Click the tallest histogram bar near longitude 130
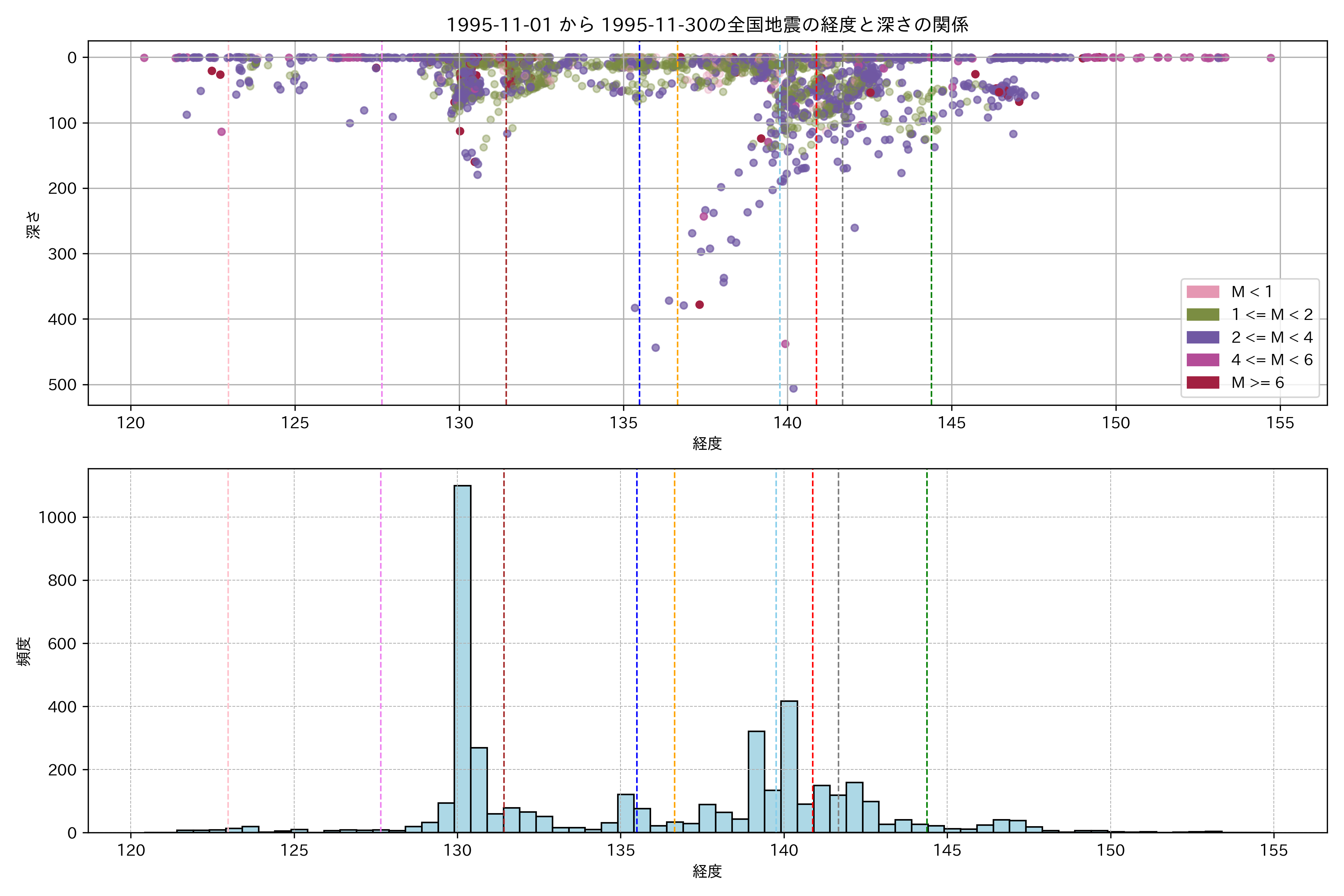This screenshot has width=1344, height=896. [462, 657]
